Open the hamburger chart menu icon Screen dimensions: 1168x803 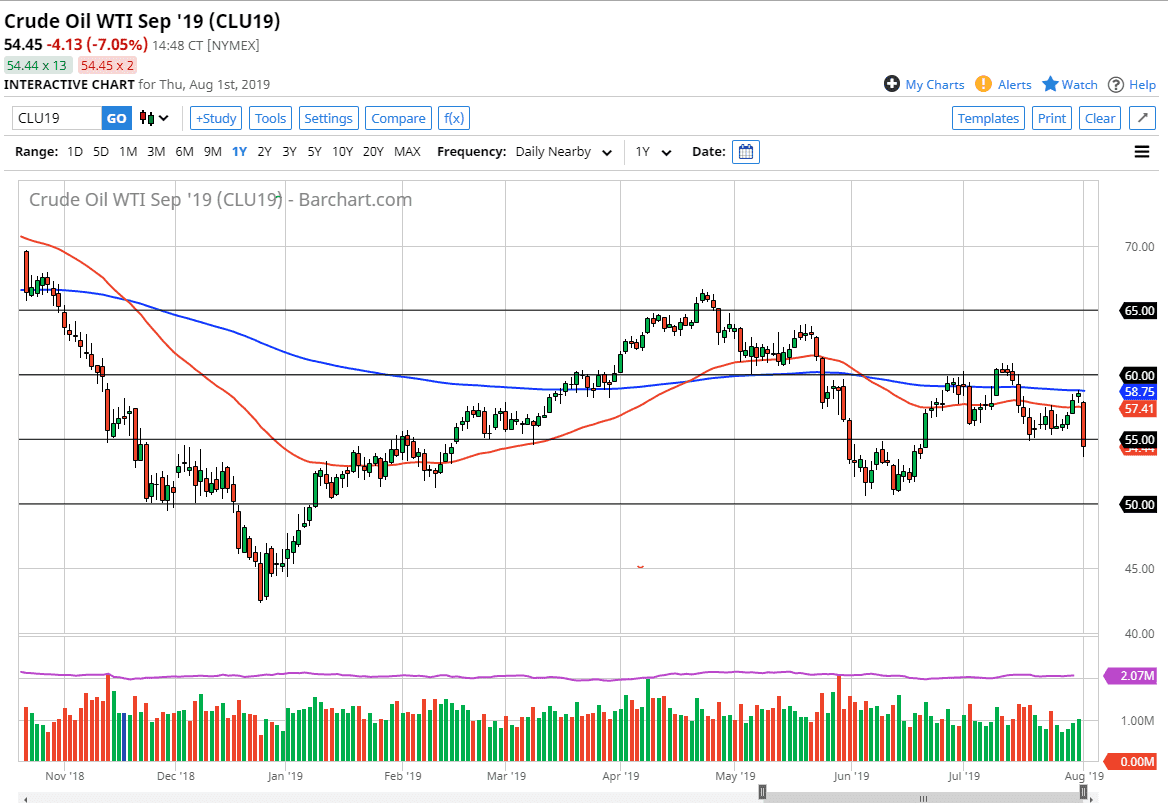(x=1141, y=152)
